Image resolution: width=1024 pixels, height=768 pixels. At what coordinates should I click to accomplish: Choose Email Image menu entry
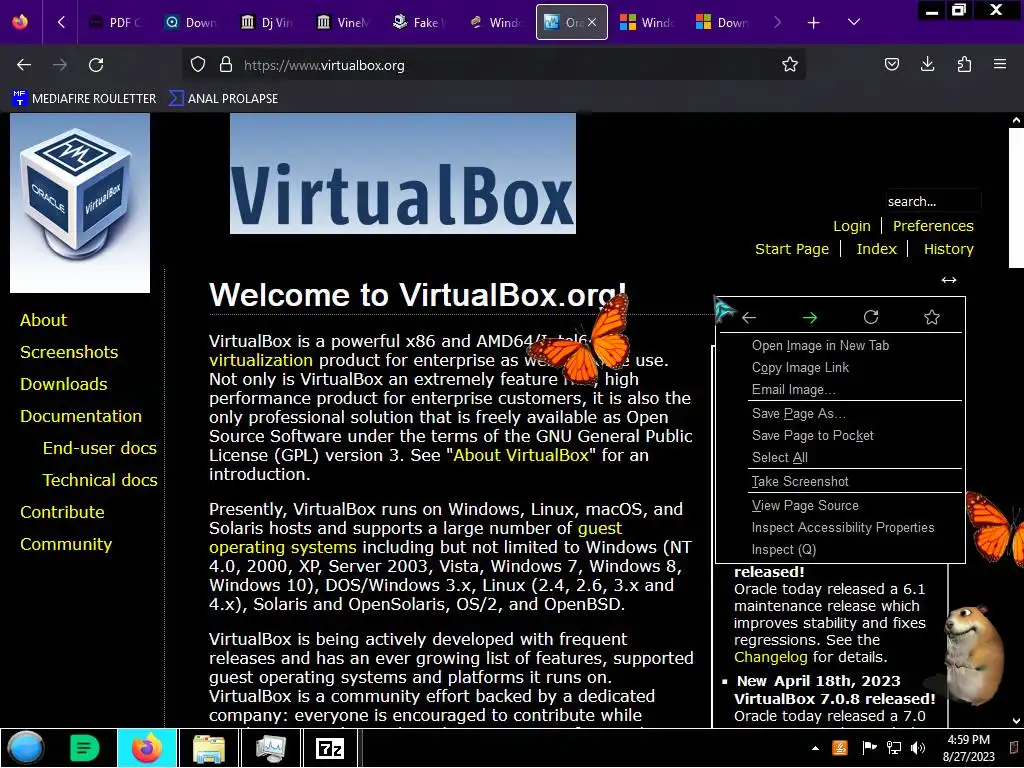tap(840, 390)
